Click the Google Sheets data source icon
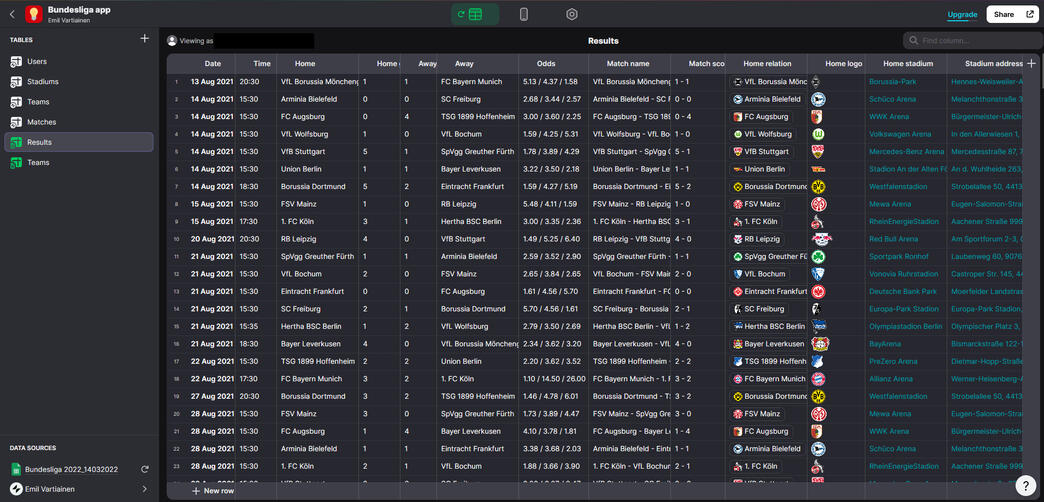The width and height of the screenshot is (1044, 502). click(16, 469)
